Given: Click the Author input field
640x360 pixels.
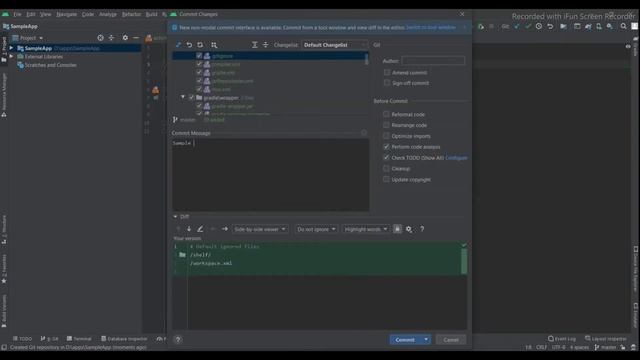Looking at the screenshot, I should coord(433,61).
